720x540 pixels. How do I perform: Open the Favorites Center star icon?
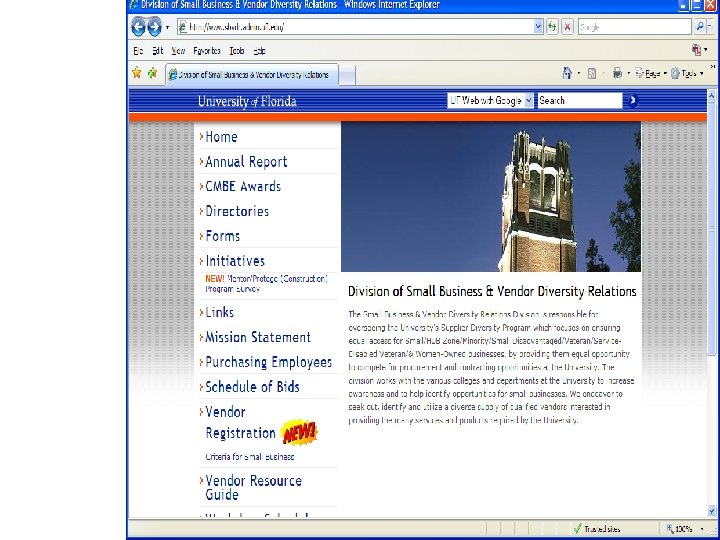point(136,73)
